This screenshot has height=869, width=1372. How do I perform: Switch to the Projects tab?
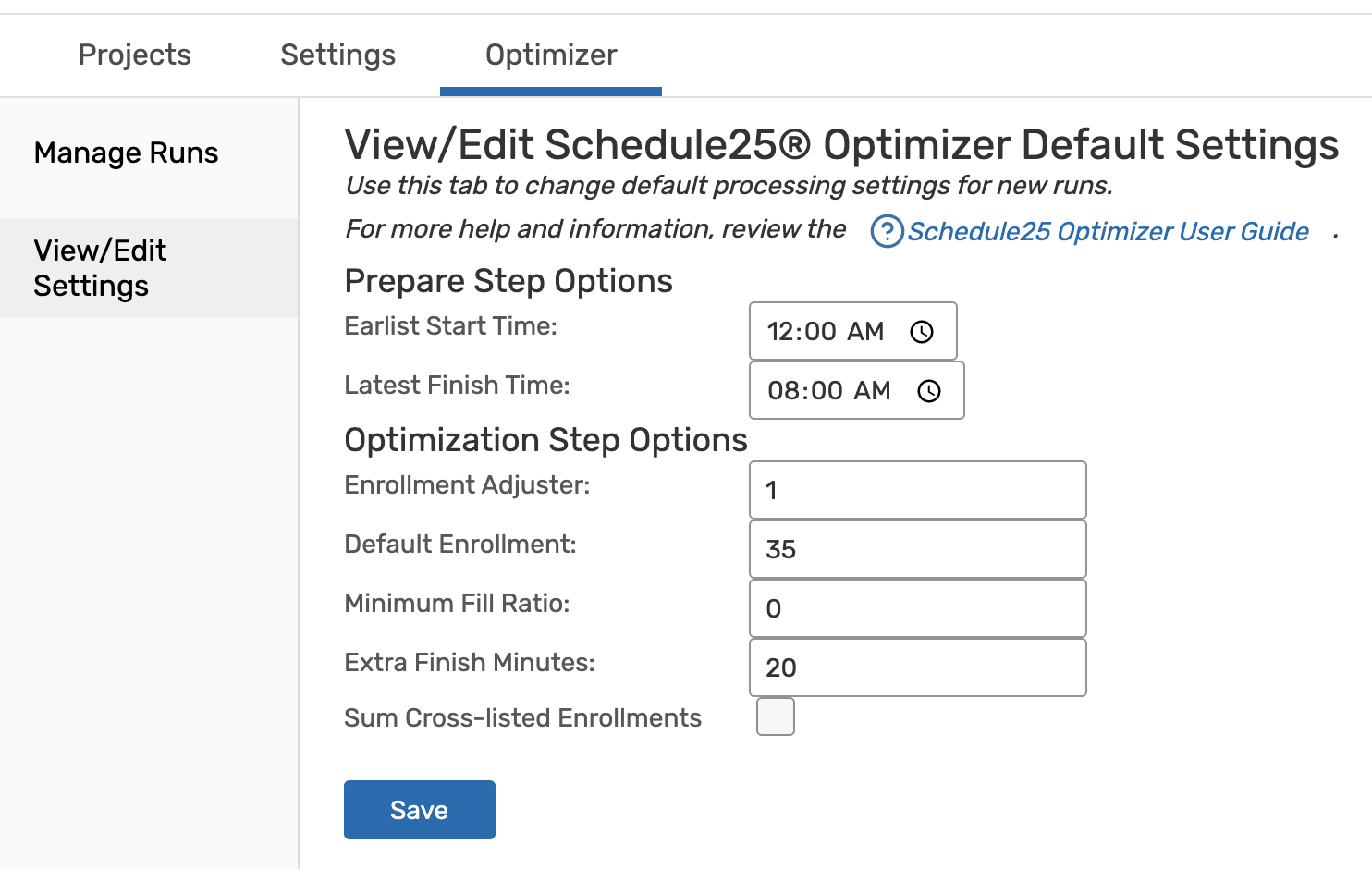[x=135, y=55]
